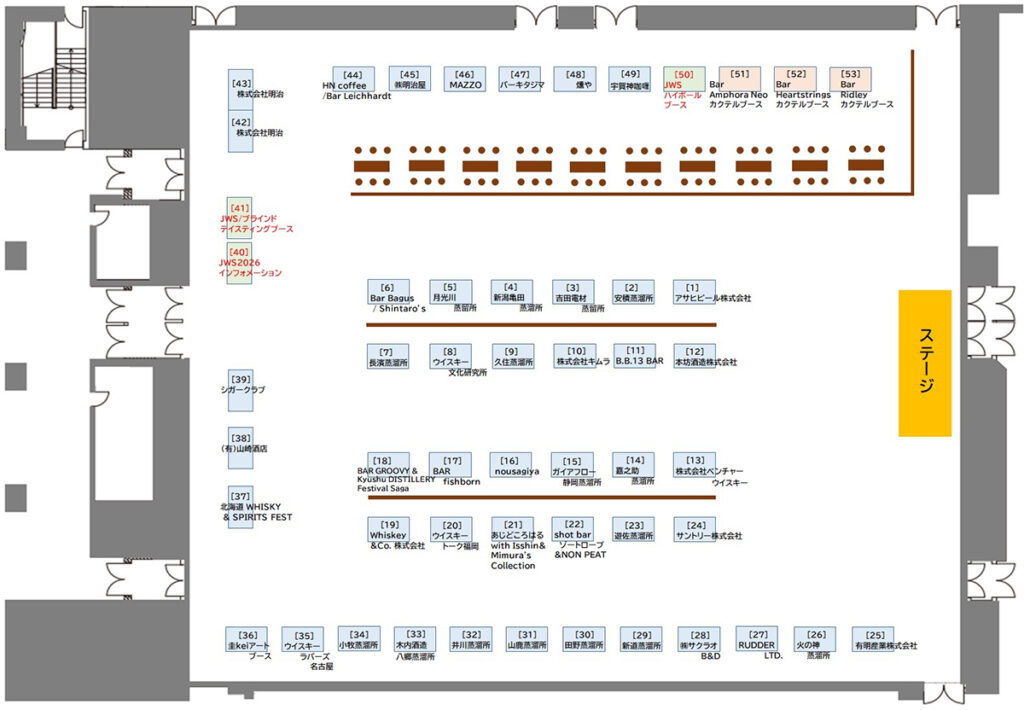Click booth 25 有明産業株式会社
The image size is (1024, 710).
tap(873, 640)
